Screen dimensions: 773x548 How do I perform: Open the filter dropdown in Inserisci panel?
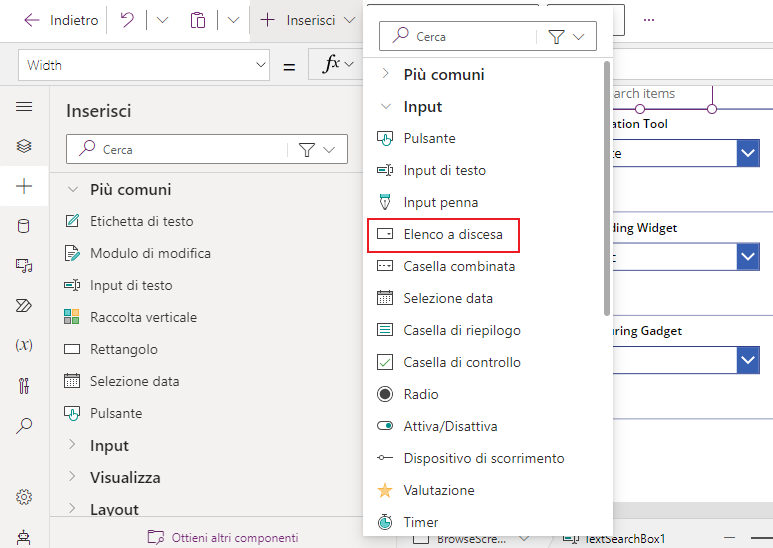317,149
